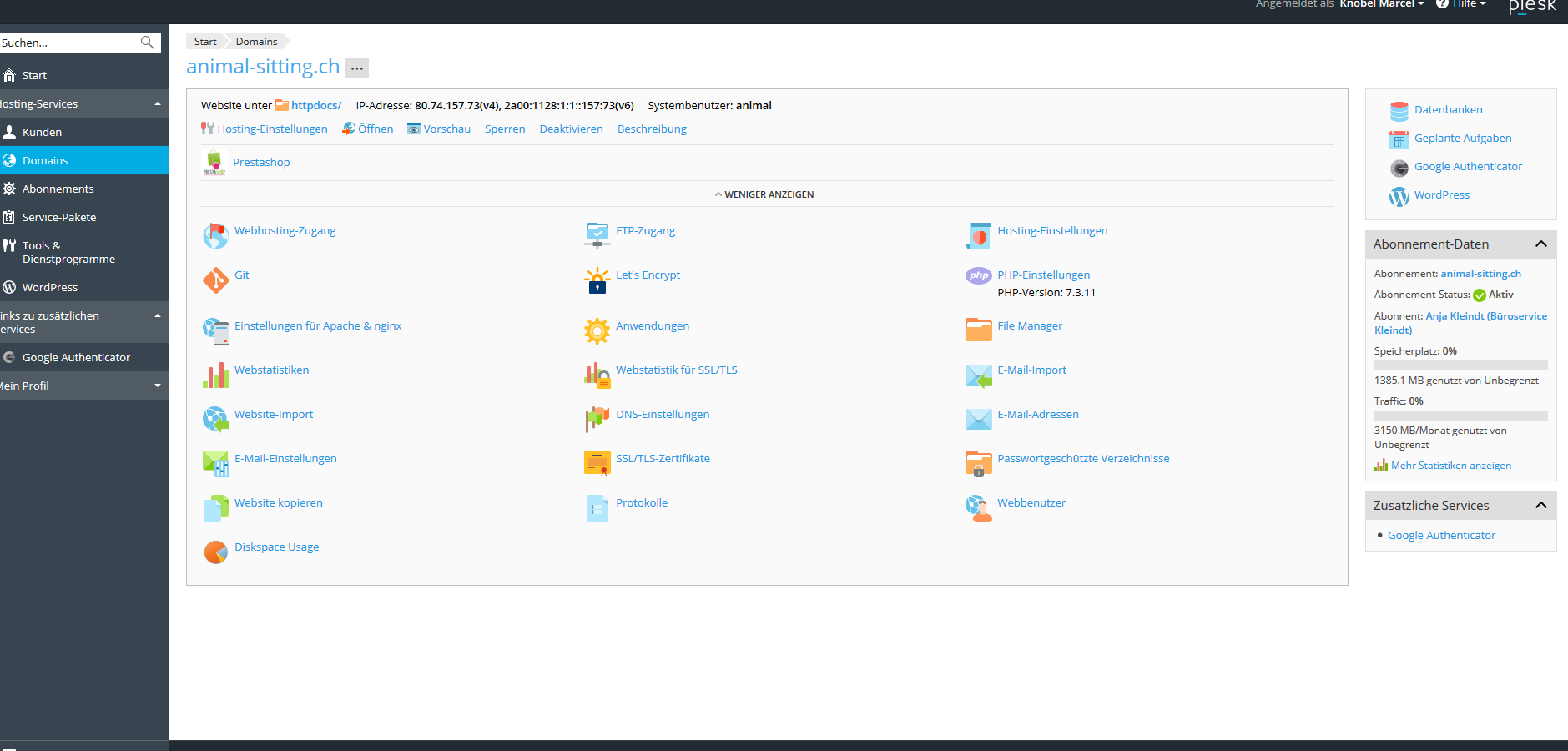Open the domain actions ellipsis menu
The width and height of the screenshot is (1568, 751).
click(357, 68)
